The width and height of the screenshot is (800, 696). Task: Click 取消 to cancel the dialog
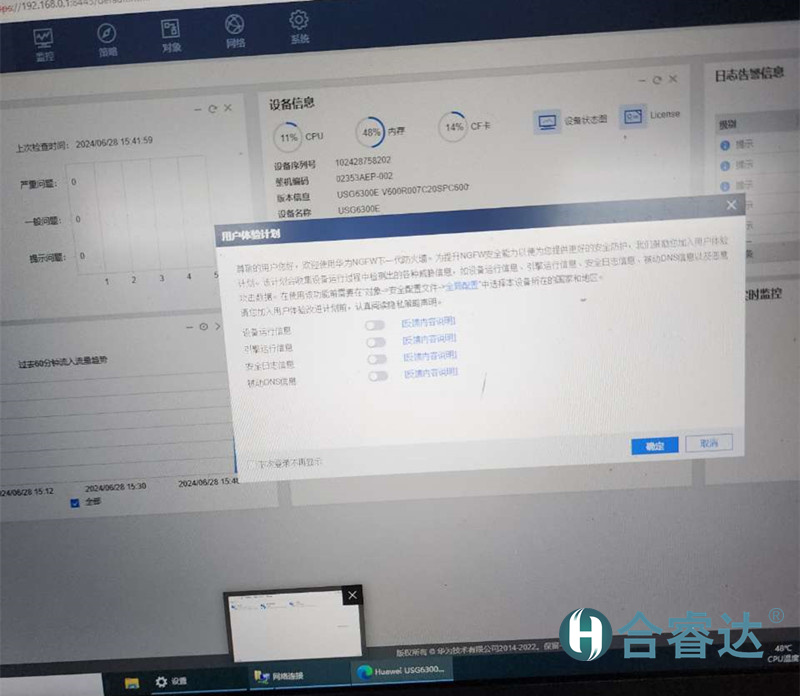pyautogui.click(x=709, y=442)
